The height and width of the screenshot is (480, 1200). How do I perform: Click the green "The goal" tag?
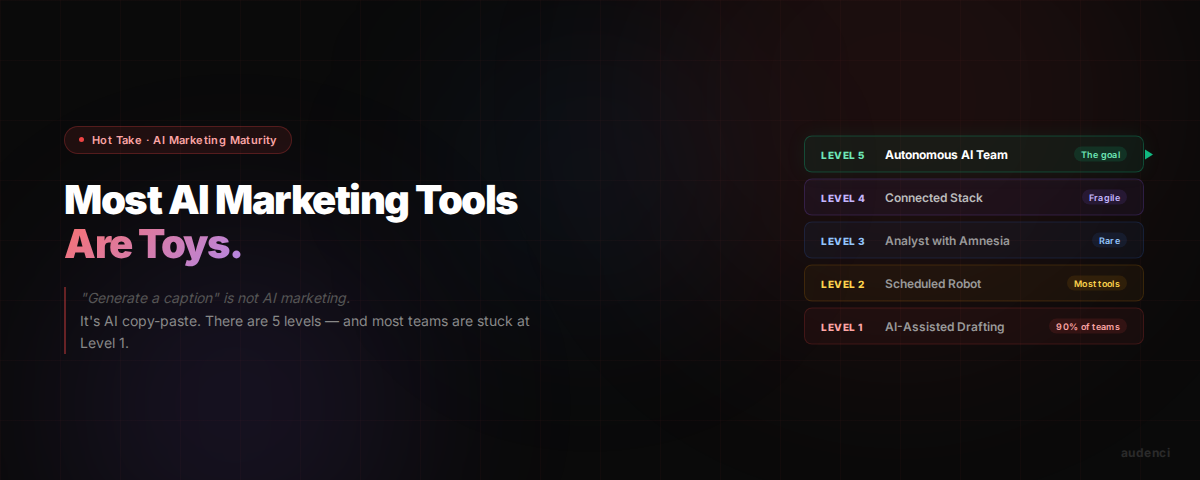[x=1100, y=155]
